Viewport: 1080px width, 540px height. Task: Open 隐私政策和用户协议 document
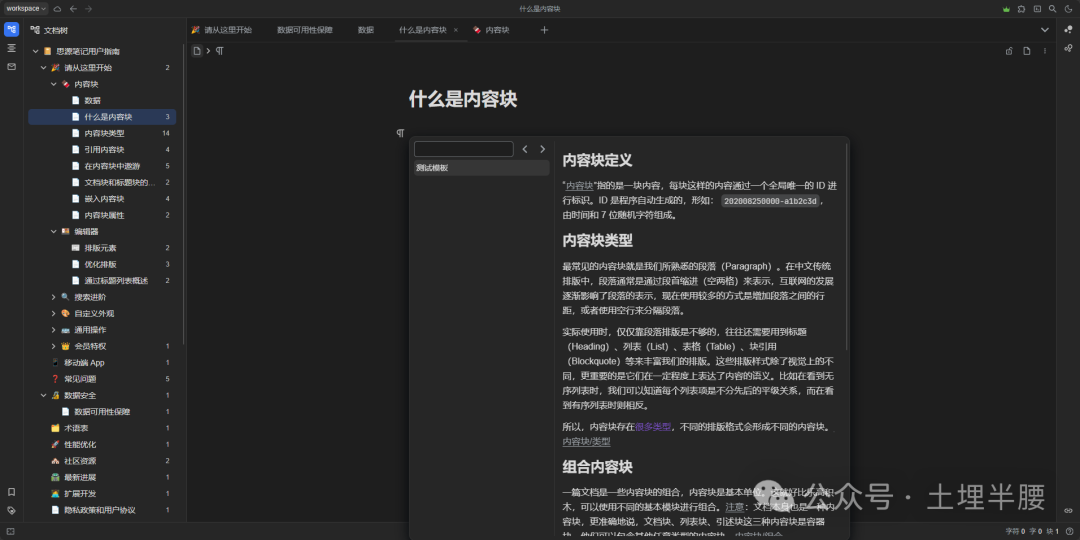102,510
